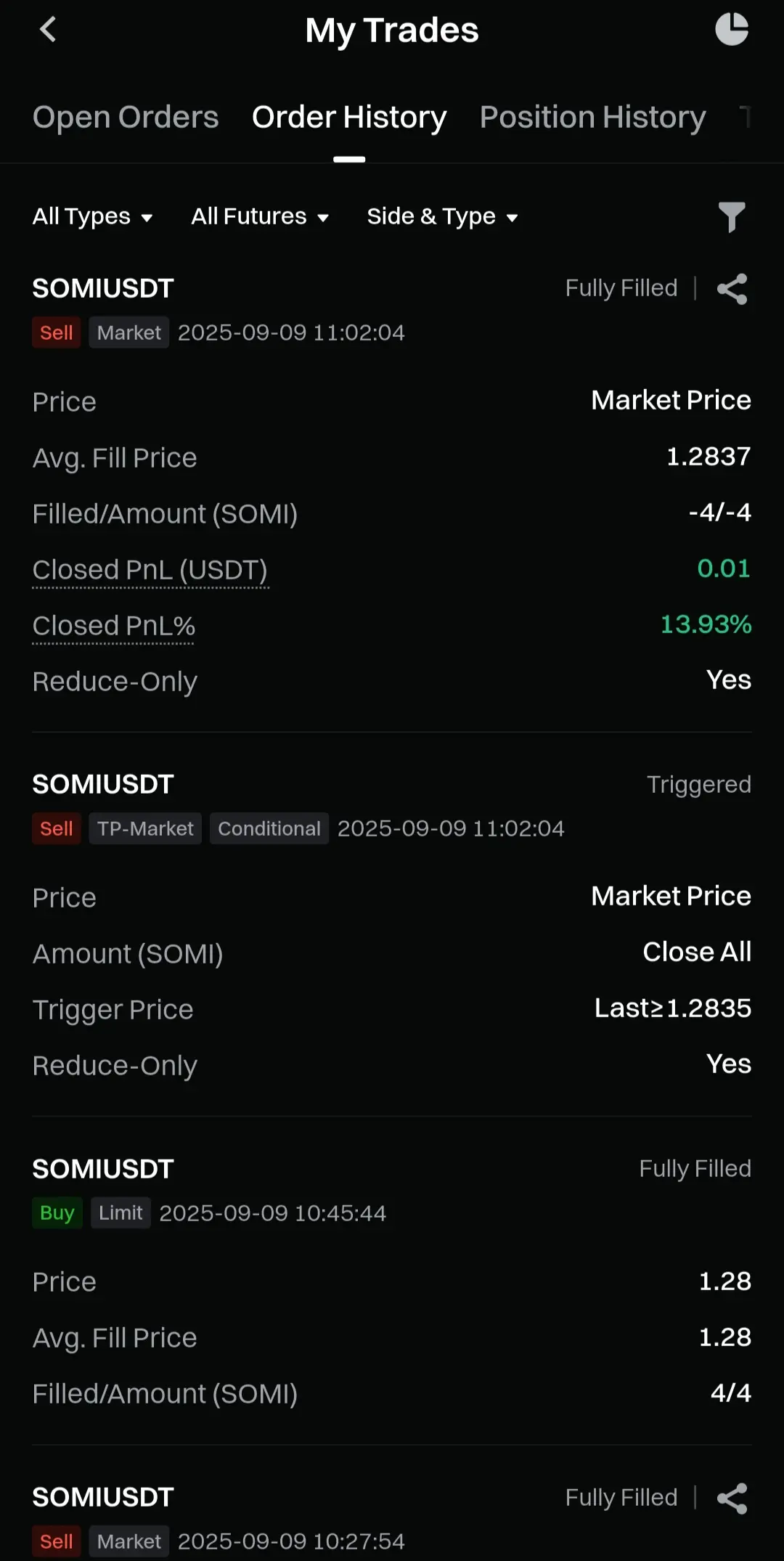This screenshot has height=1561, width=784.
Task: Go back using the top-left arrow
Action: [x=48, y=30]
